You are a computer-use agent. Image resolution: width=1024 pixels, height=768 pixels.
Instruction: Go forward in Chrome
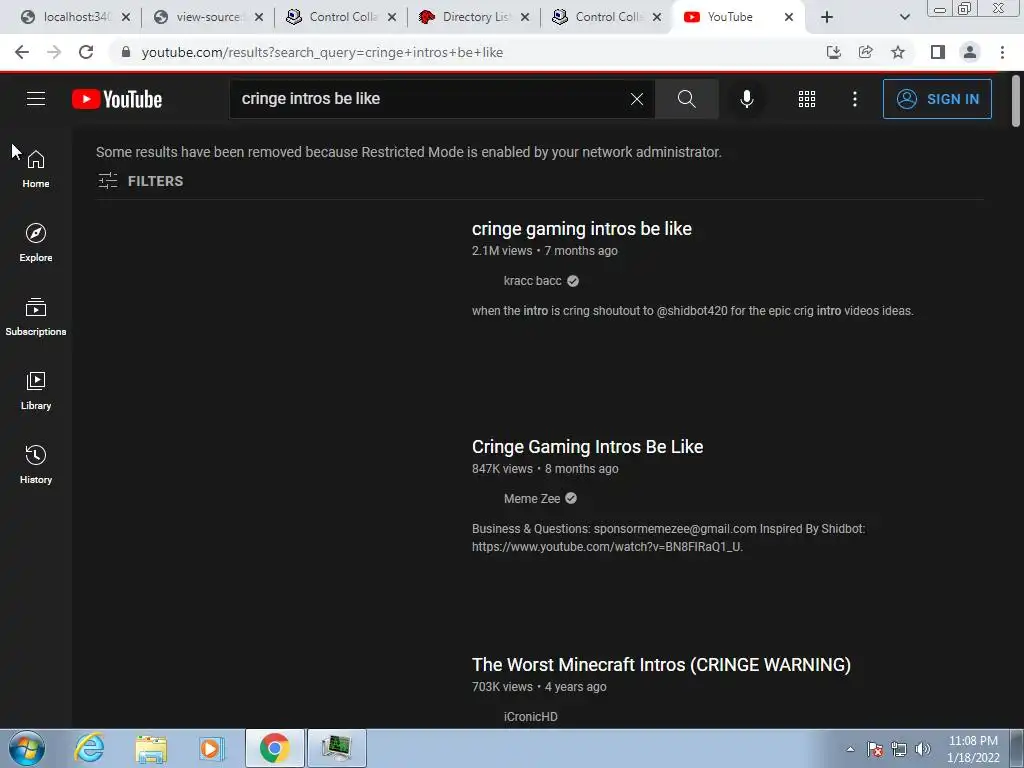54,52
